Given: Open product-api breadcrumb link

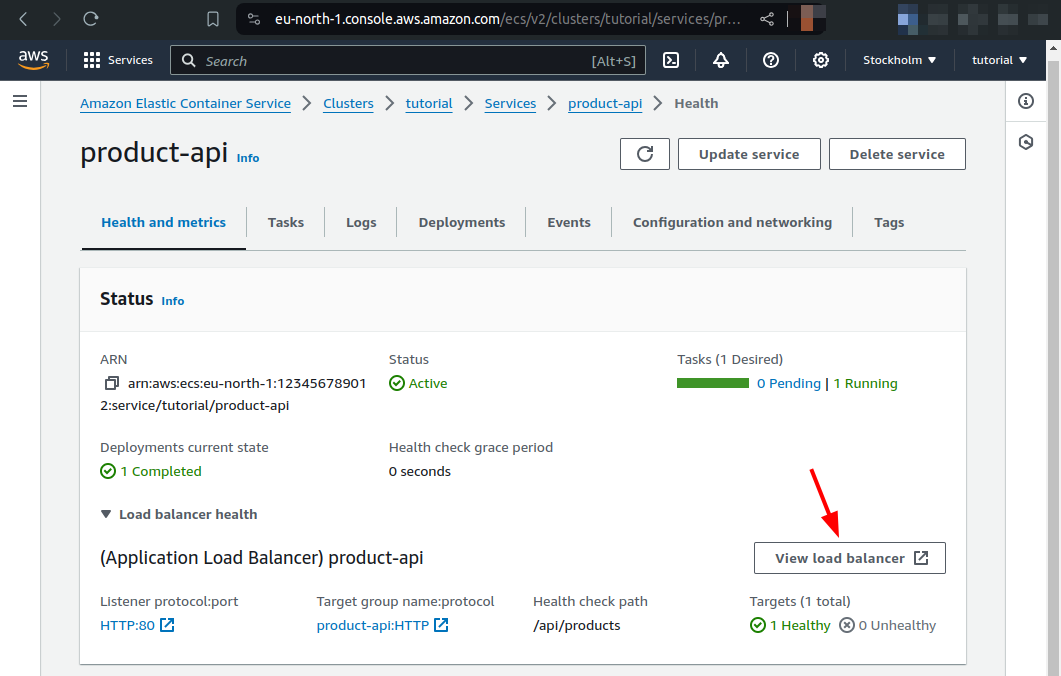Looking at the screenshot, I should (605, 104).
